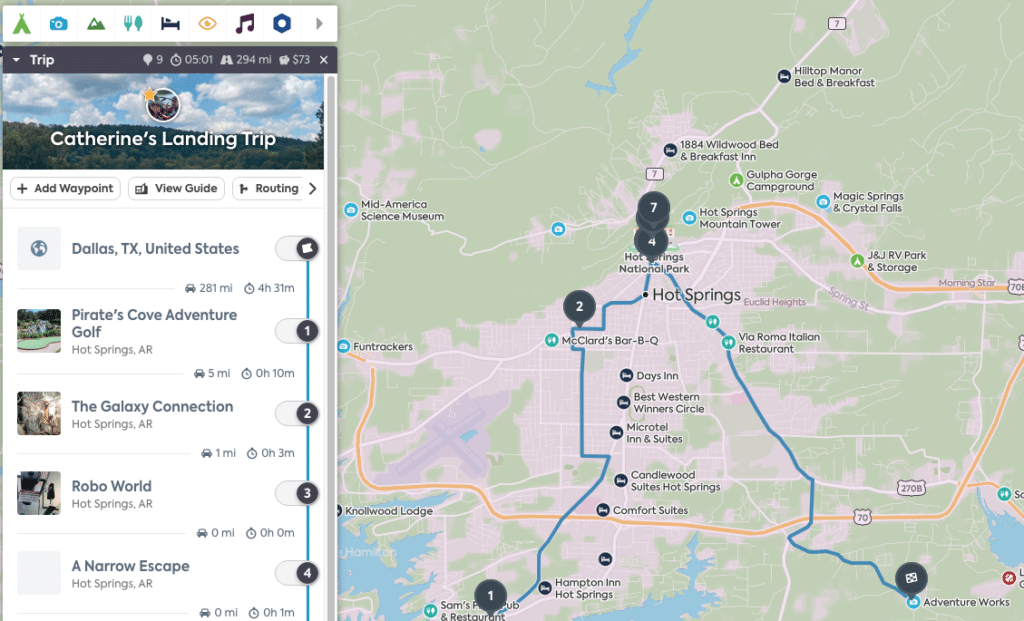1024x621 pixels.
Task: Select Hilltop Manor Bed & Breakfast map icon
Action: coord(784,76)
